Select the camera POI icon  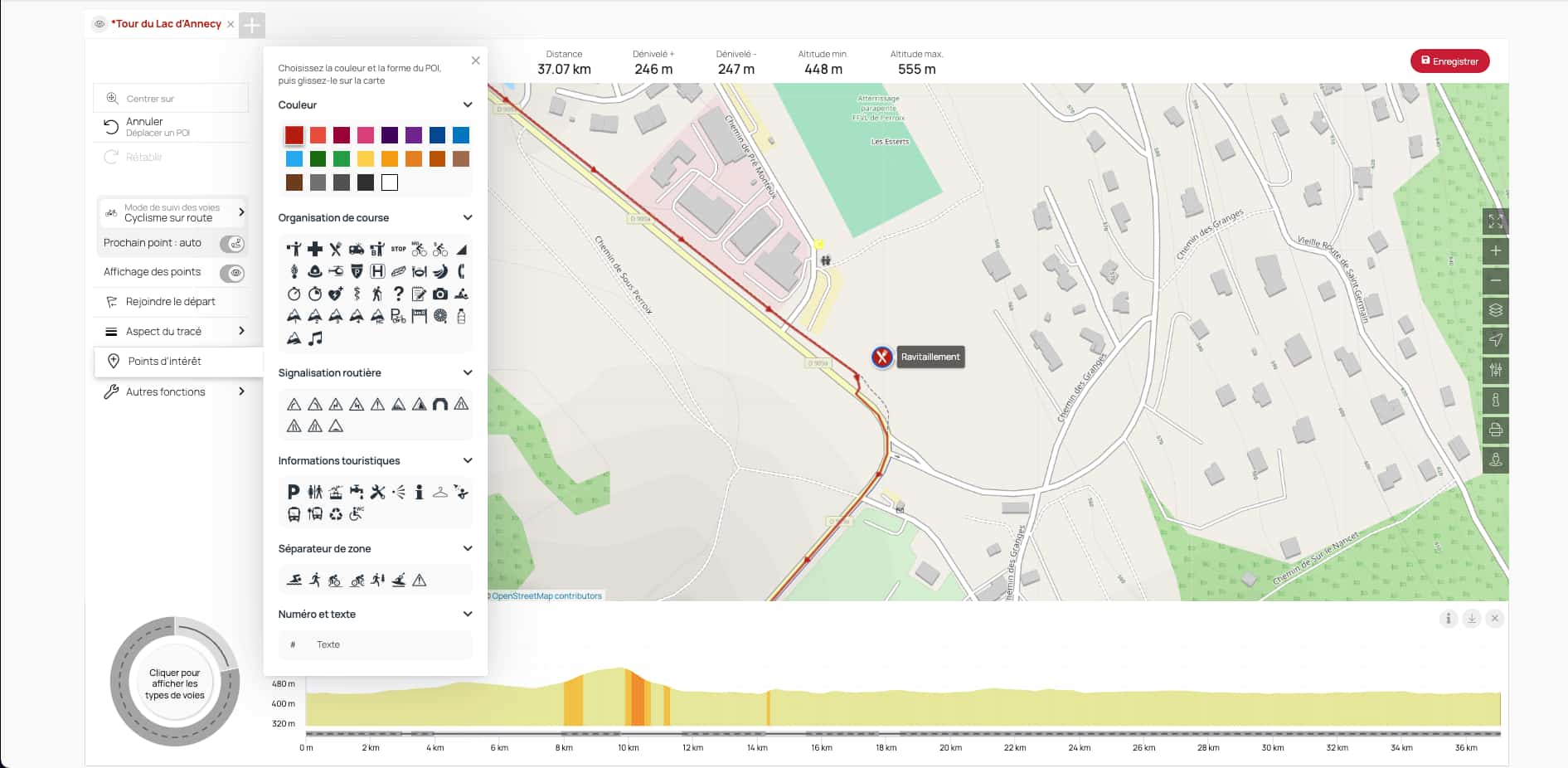pos(440,294)
